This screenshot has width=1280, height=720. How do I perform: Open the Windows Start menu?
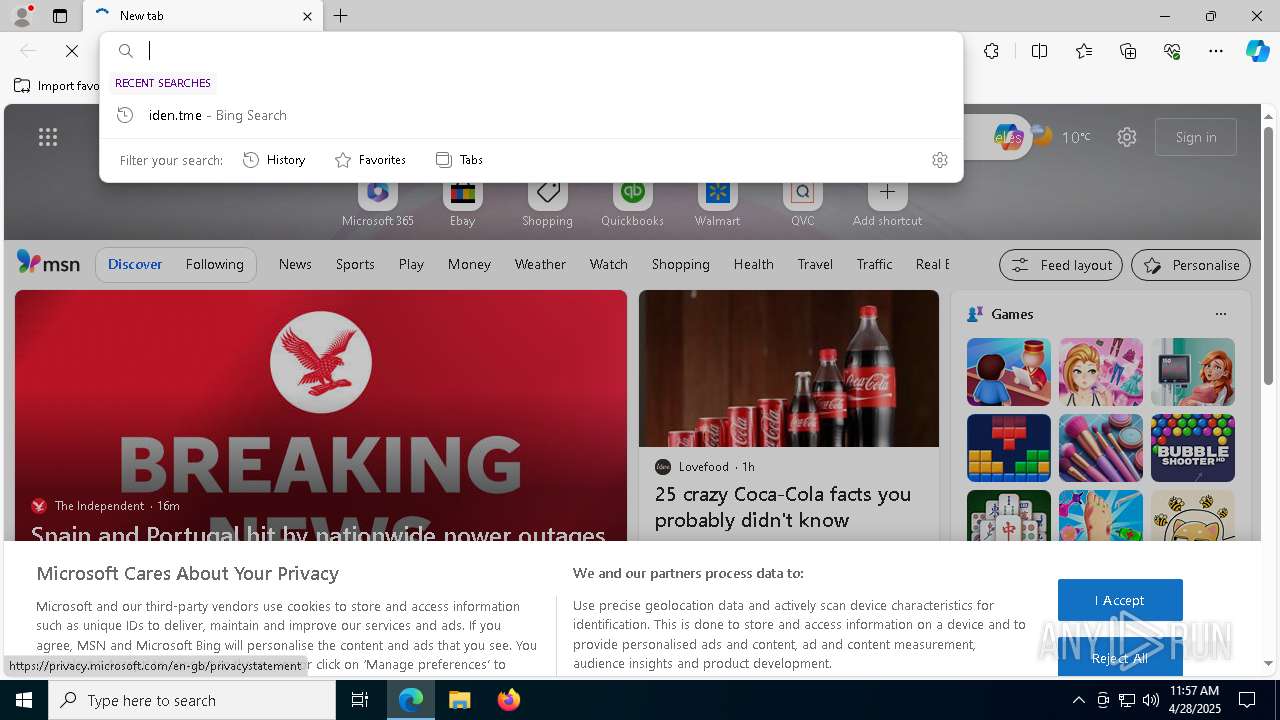[24, 700]
